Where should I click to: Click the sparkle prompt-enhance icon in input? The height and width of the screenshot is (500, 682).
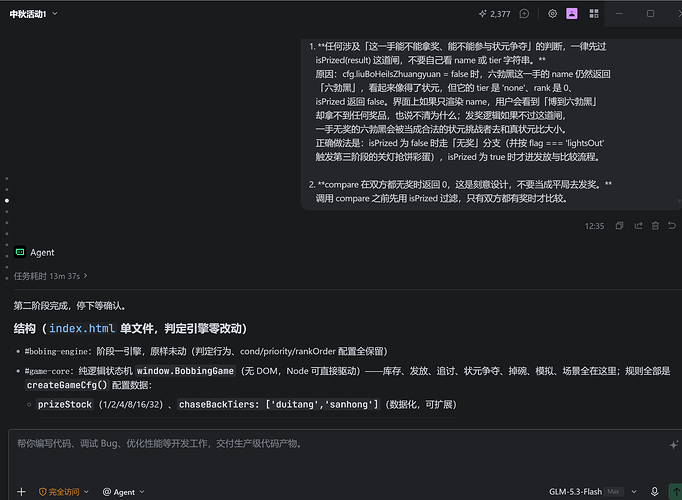click(673, 445)
